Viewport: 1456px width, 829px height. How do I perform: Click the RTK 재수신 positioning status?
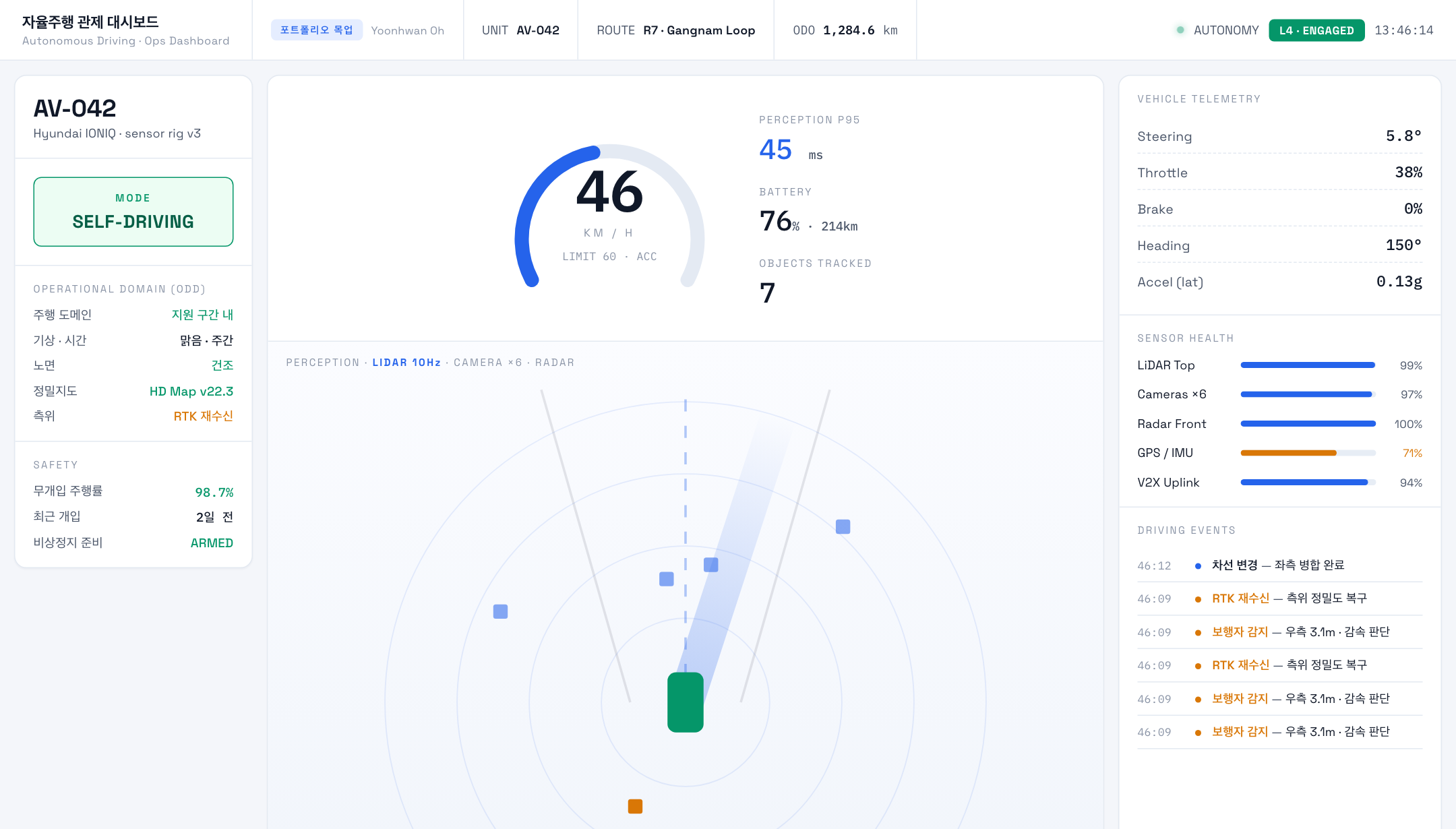coord(203,416)
